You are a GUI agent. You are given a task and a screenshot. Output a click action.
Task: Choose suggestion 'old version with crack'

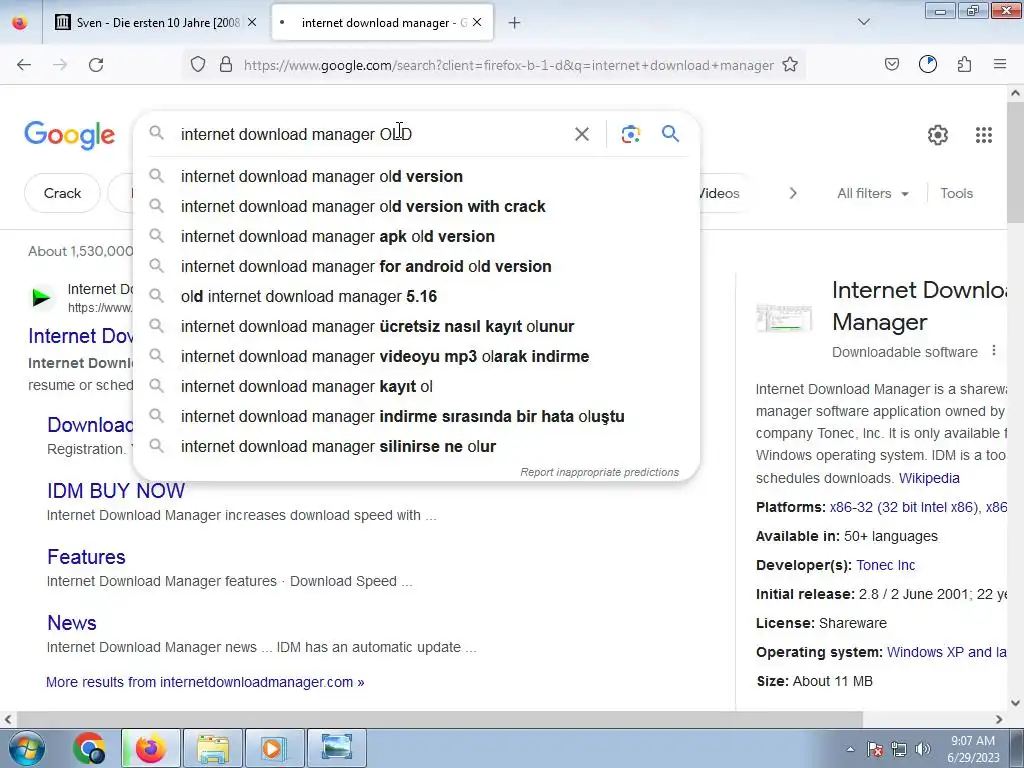[417, 206]
